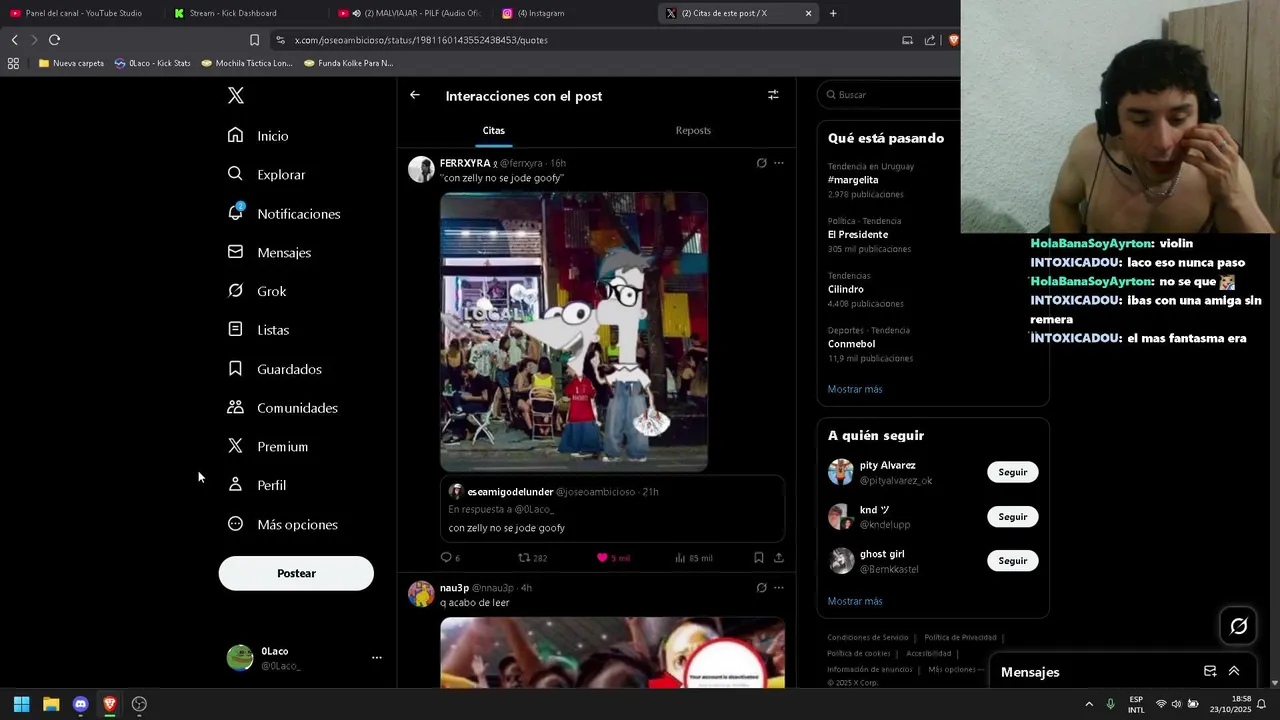
Task: Open Perfil in the sidebar
Action: point(256,485)
